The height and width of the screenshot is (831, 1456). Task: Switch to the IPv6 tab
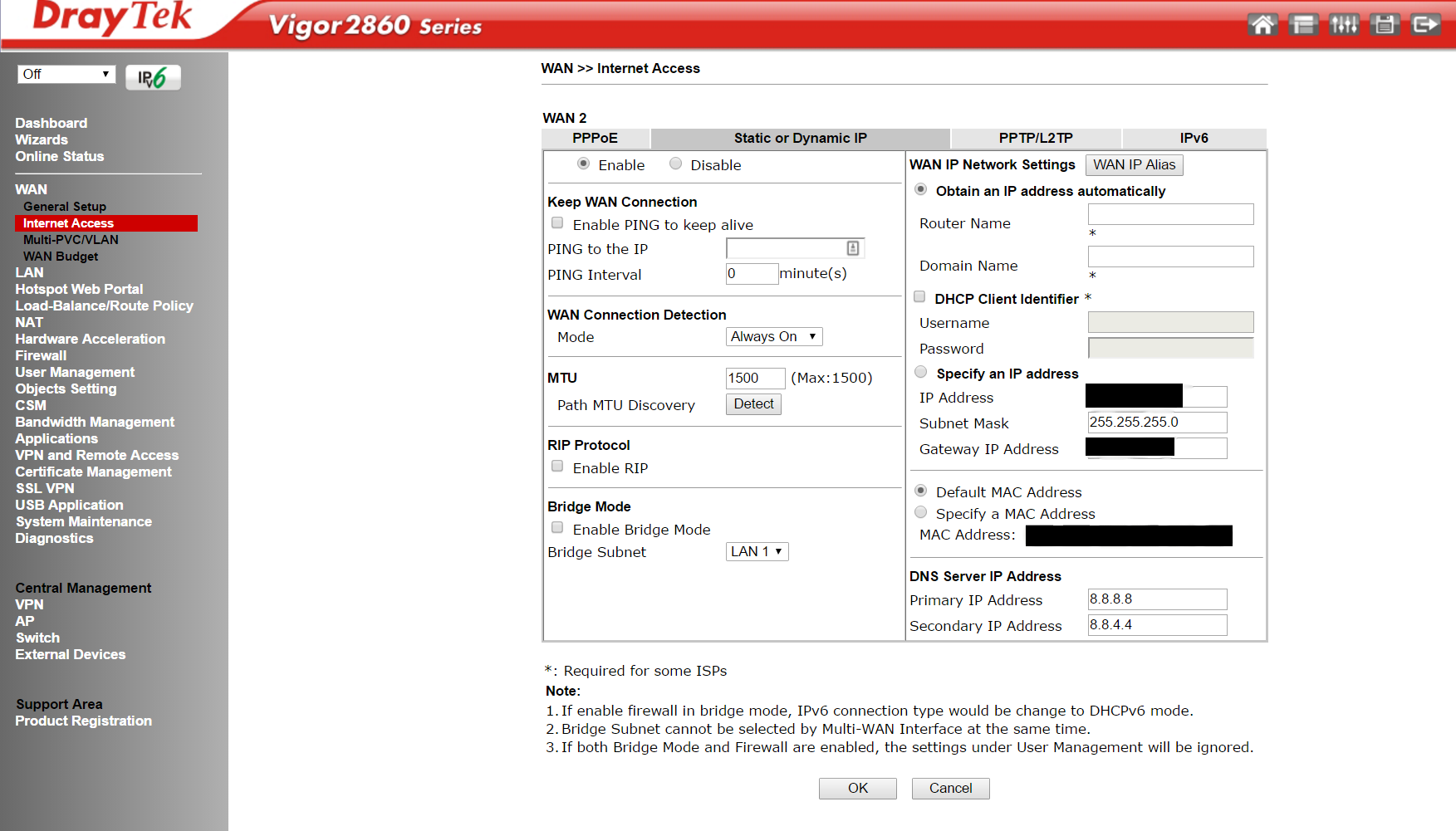(1194, 138)
